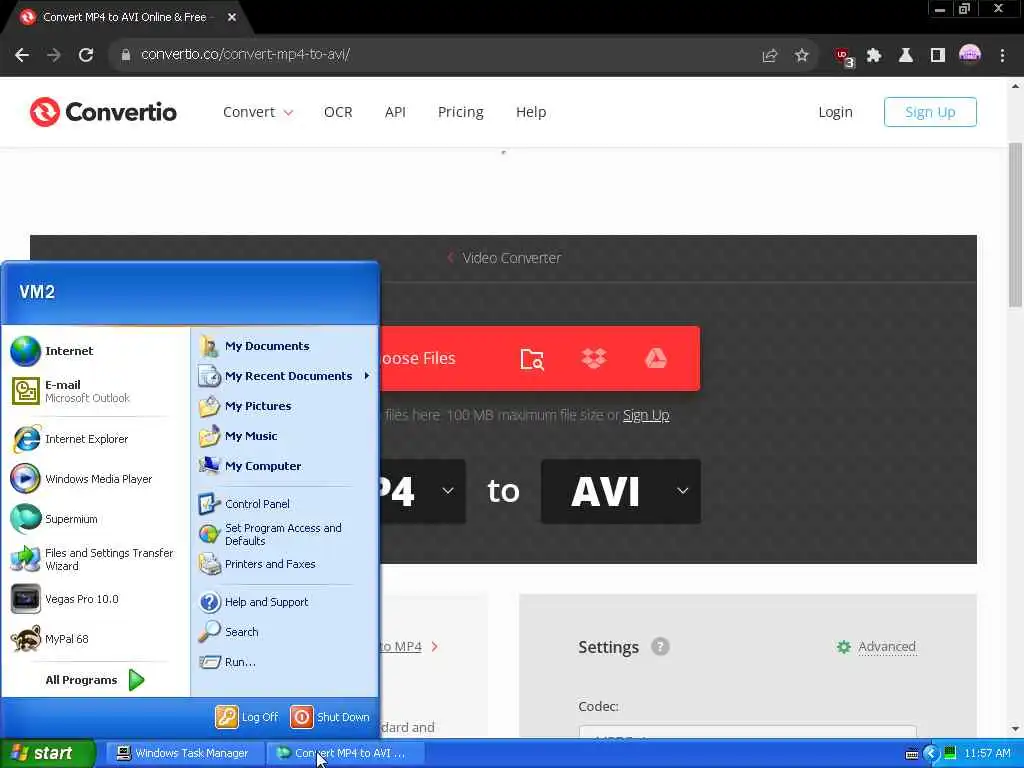Click the system tray clock
This screenshot has width=1024, height=768.
(x=987, y=753)
